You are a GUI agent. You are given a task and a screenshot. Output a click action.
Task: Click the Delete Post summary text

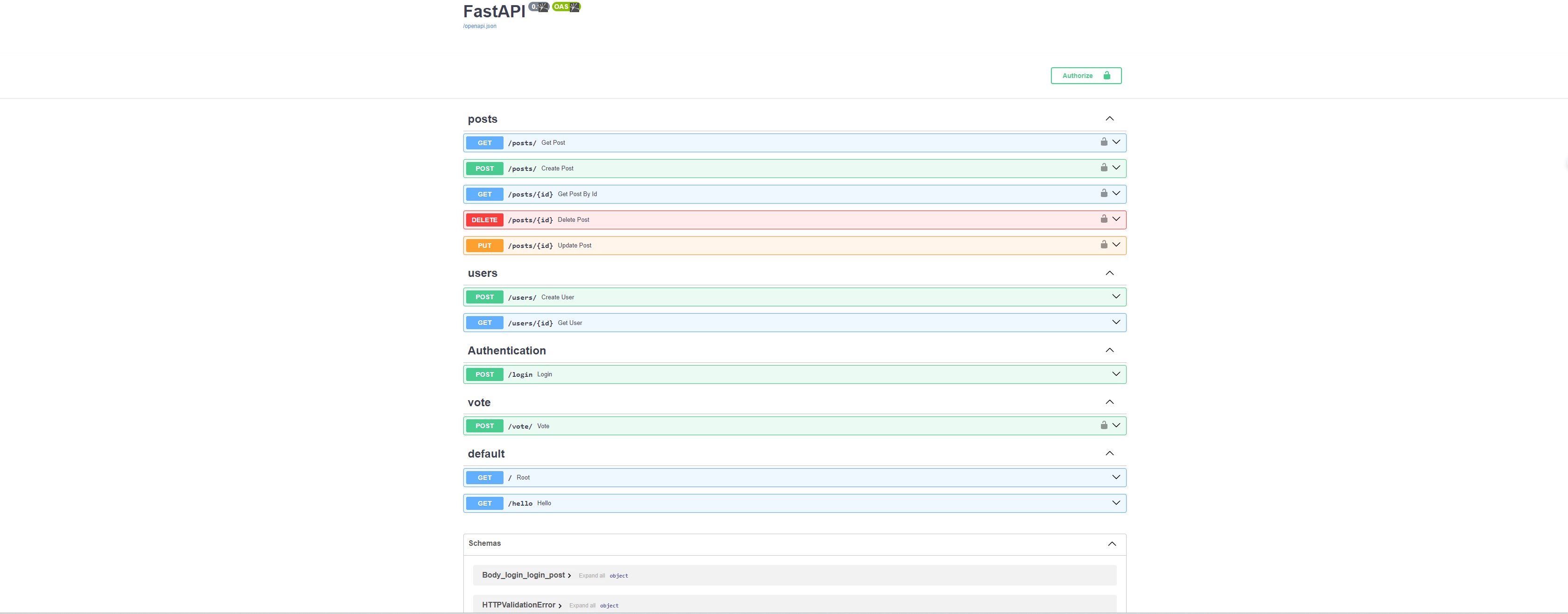click(574, 219)
